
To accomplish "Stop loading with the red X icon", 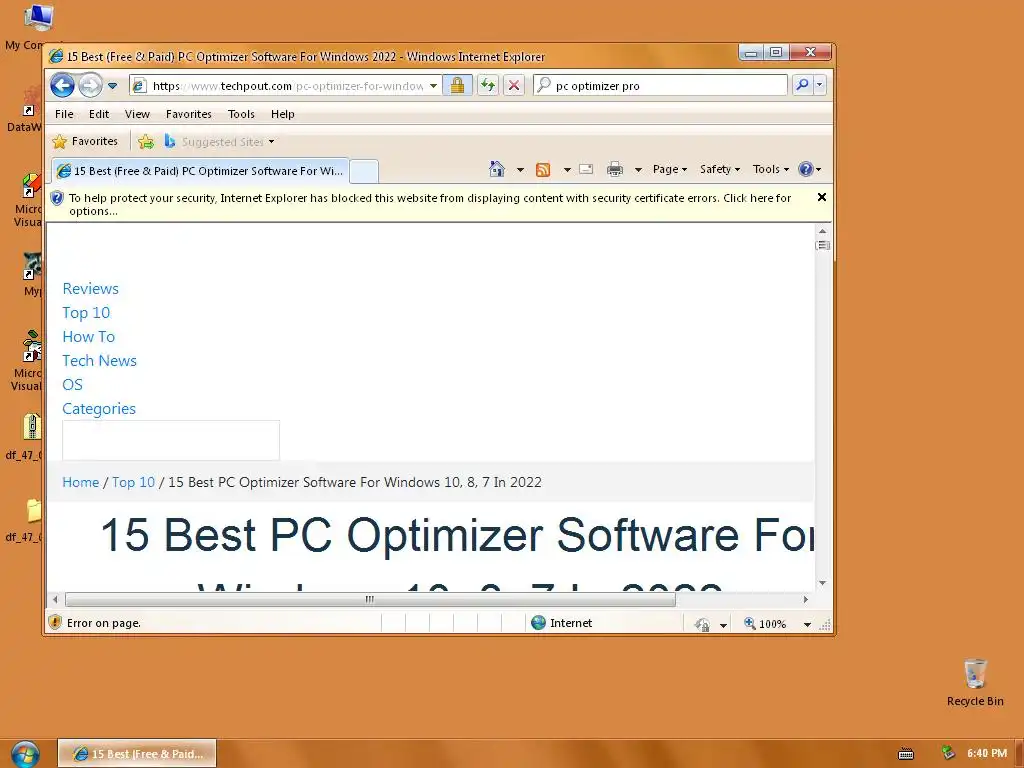I will pos(514,86).
